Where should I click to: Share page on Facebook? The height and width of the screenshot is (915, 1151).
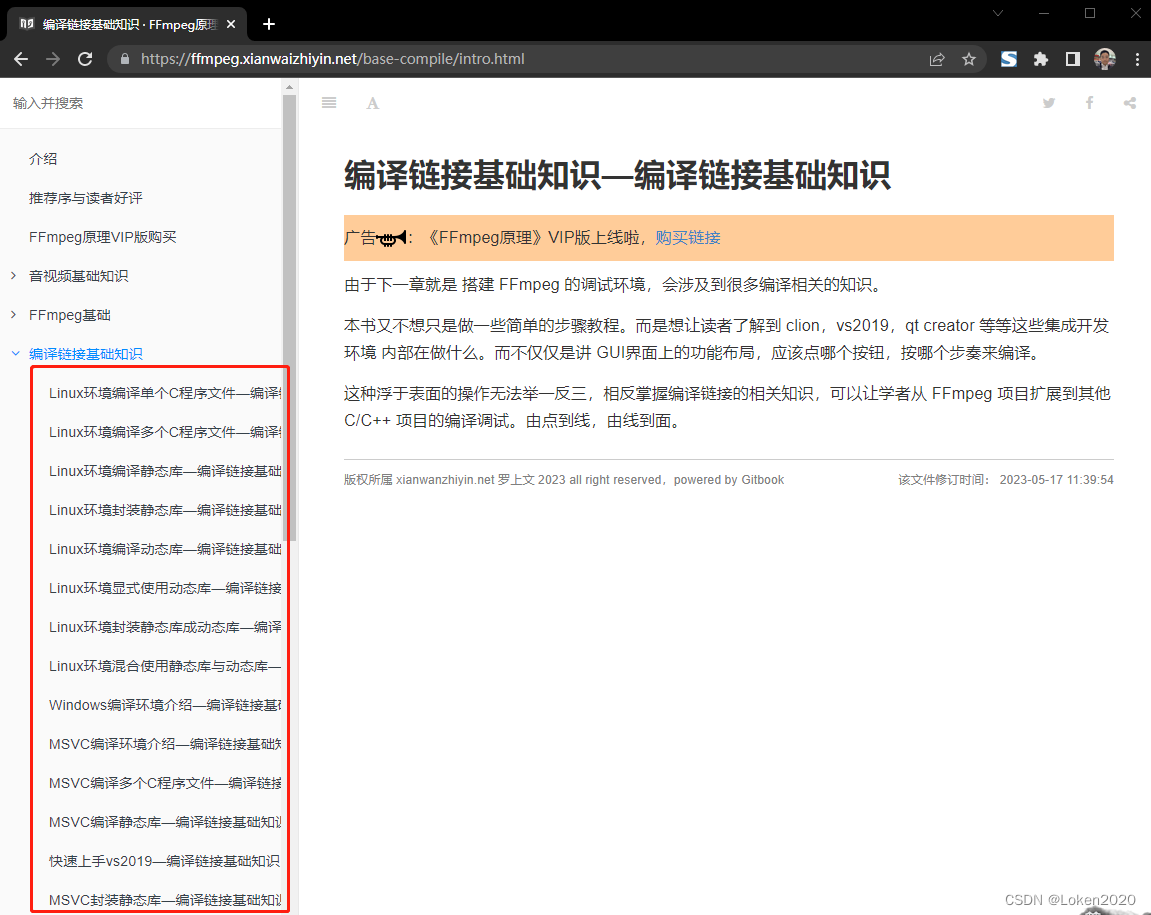pyautogui.click(x=1089, y=103)
